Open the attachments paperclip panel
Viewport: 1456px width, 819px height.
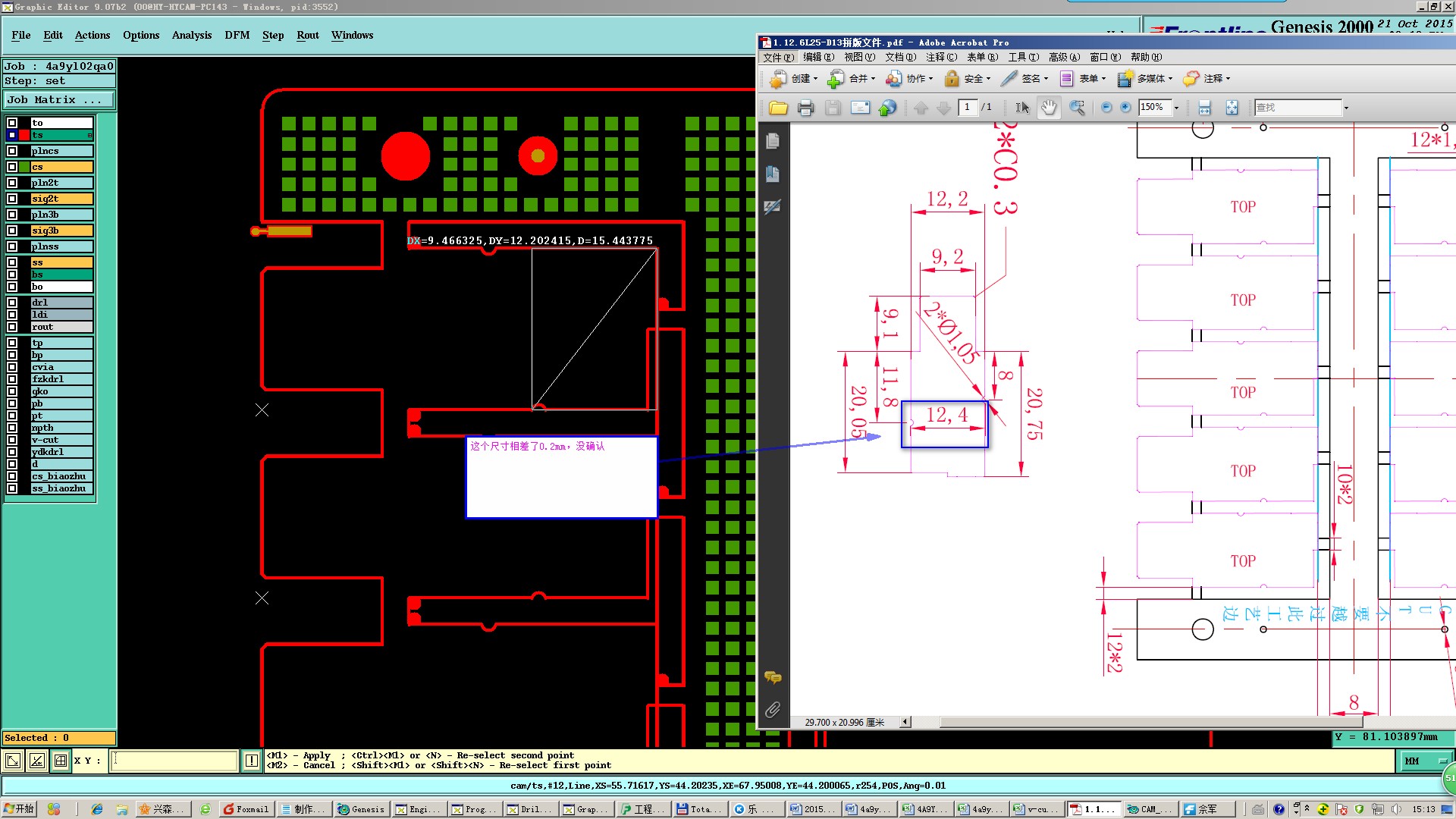click(x=772, y=710)
